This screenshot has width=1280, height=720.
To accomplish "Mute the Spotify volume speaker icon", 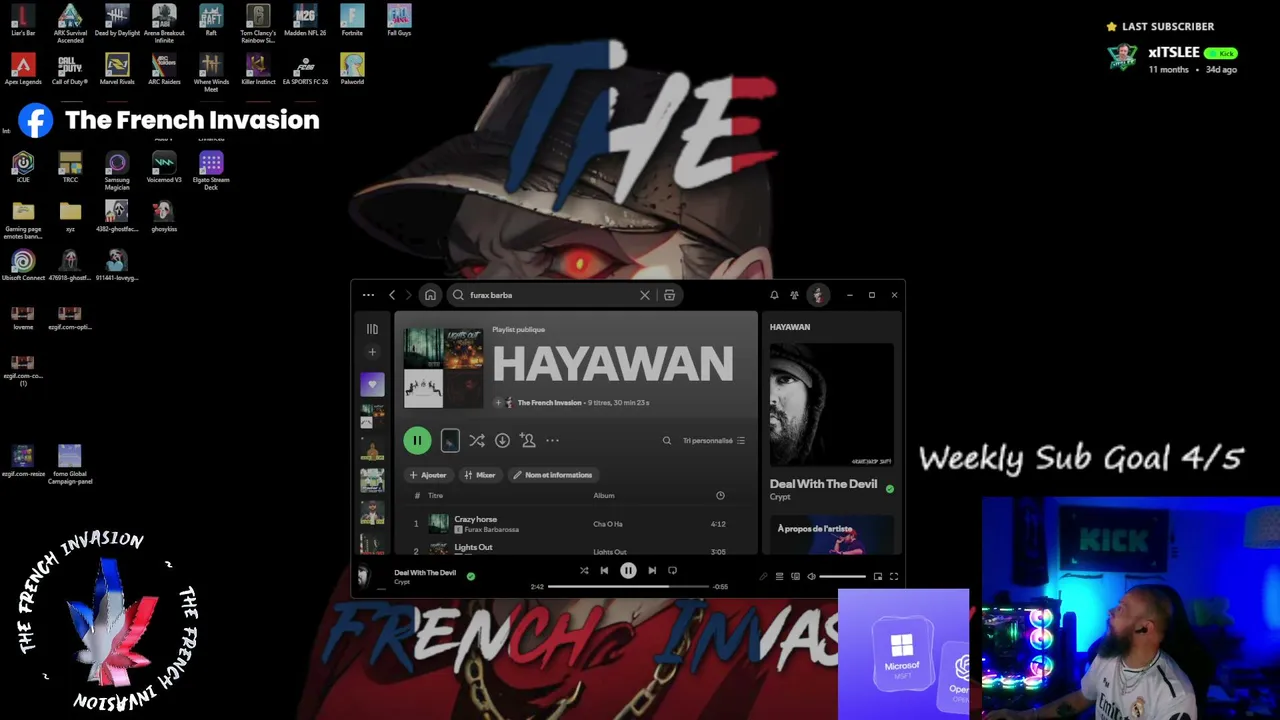I will pos(811,577).
